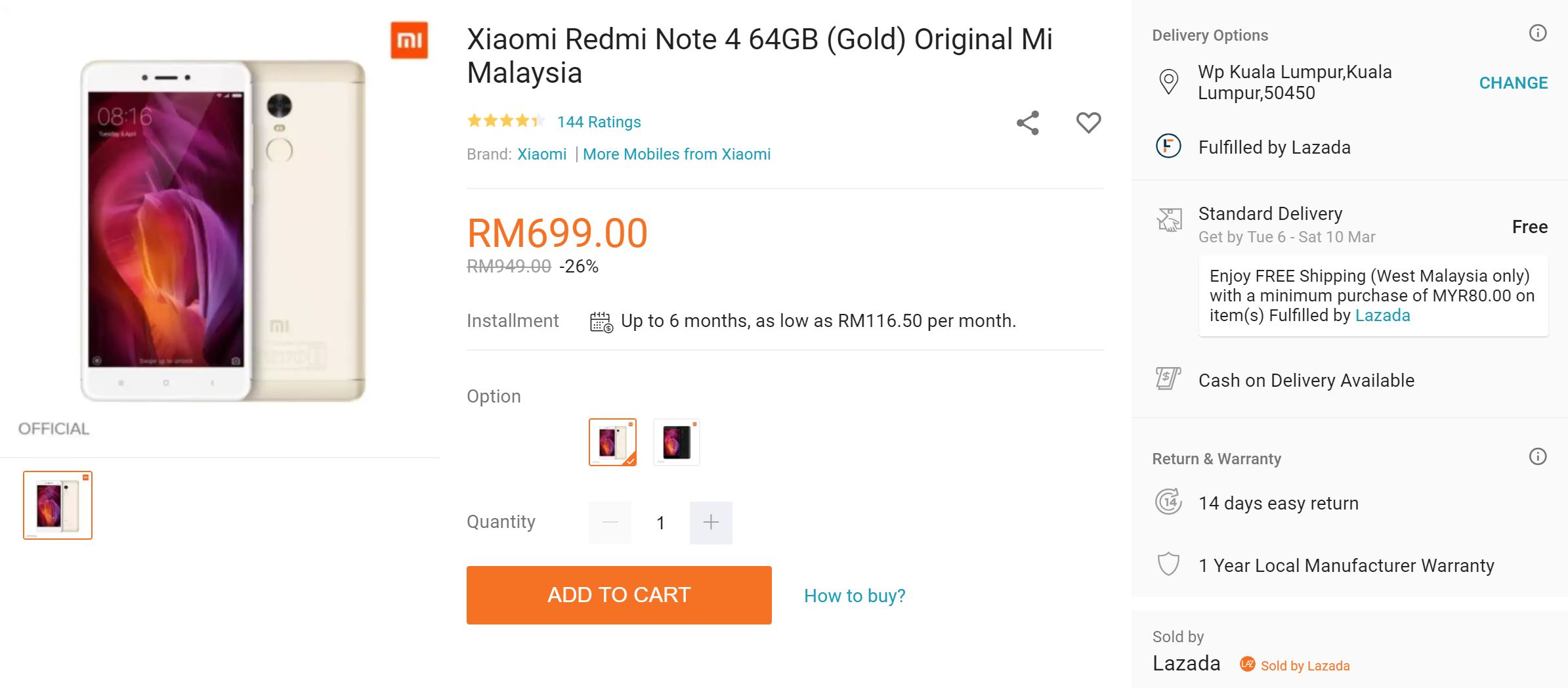Click the installment calendar icon

tap(601, 322)
